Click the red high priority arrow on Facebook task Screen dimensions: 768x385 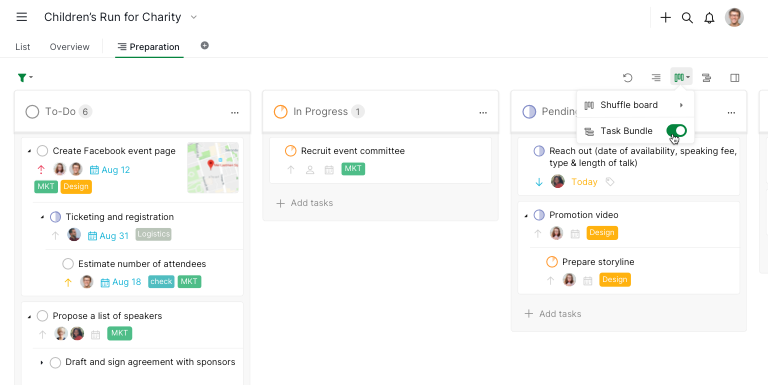point(41,169)
